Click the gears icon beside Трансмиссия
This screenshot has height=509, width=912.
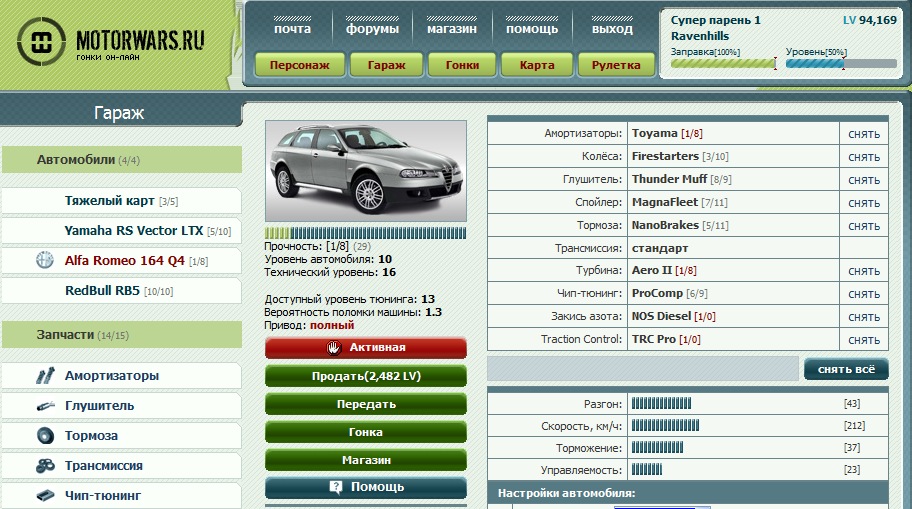pos(45,466)
